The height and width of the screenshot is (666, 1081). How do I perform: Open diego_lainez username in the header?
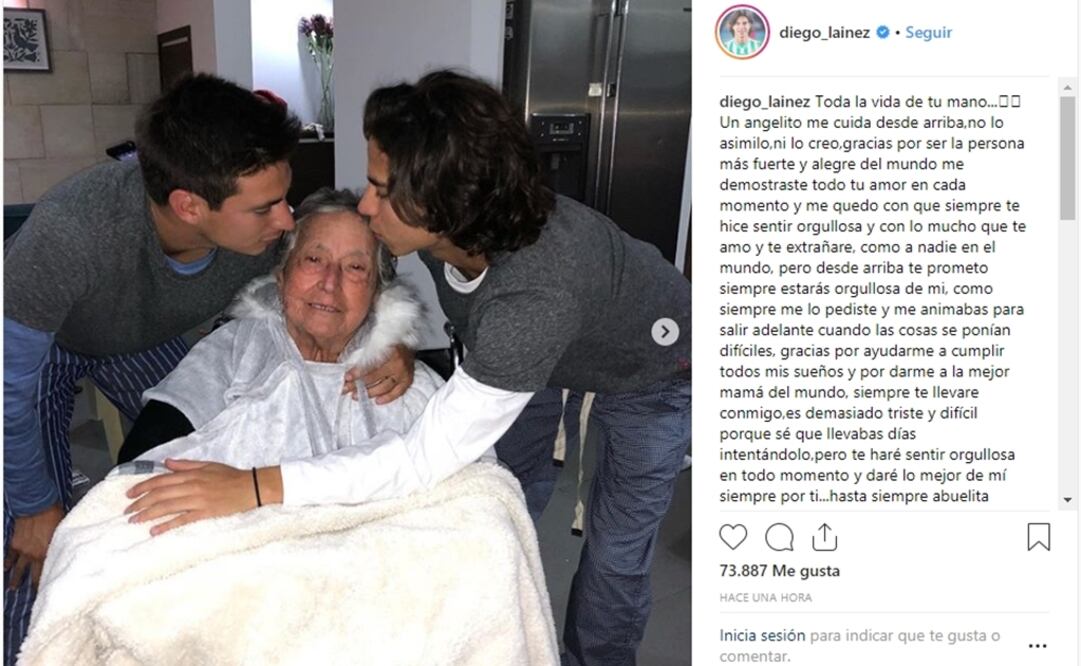[824, 32]
